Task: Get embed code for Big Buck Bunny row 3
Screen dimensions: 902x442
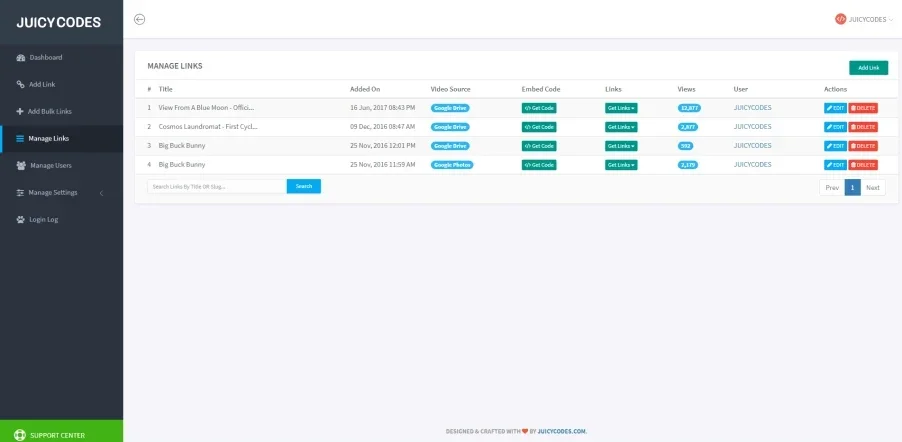Action: tap(539, 146)
